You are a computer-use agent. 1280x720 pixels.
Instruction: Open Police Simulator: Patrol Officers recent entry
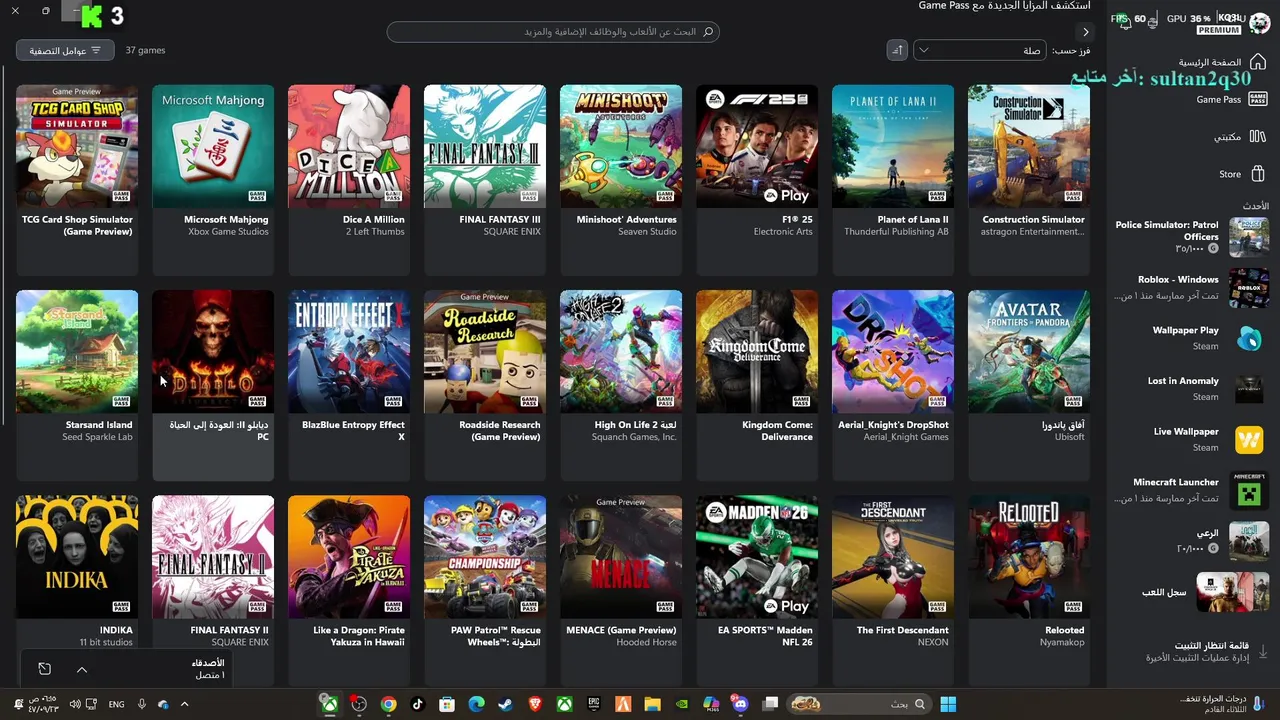click(x=1190, y=237)
